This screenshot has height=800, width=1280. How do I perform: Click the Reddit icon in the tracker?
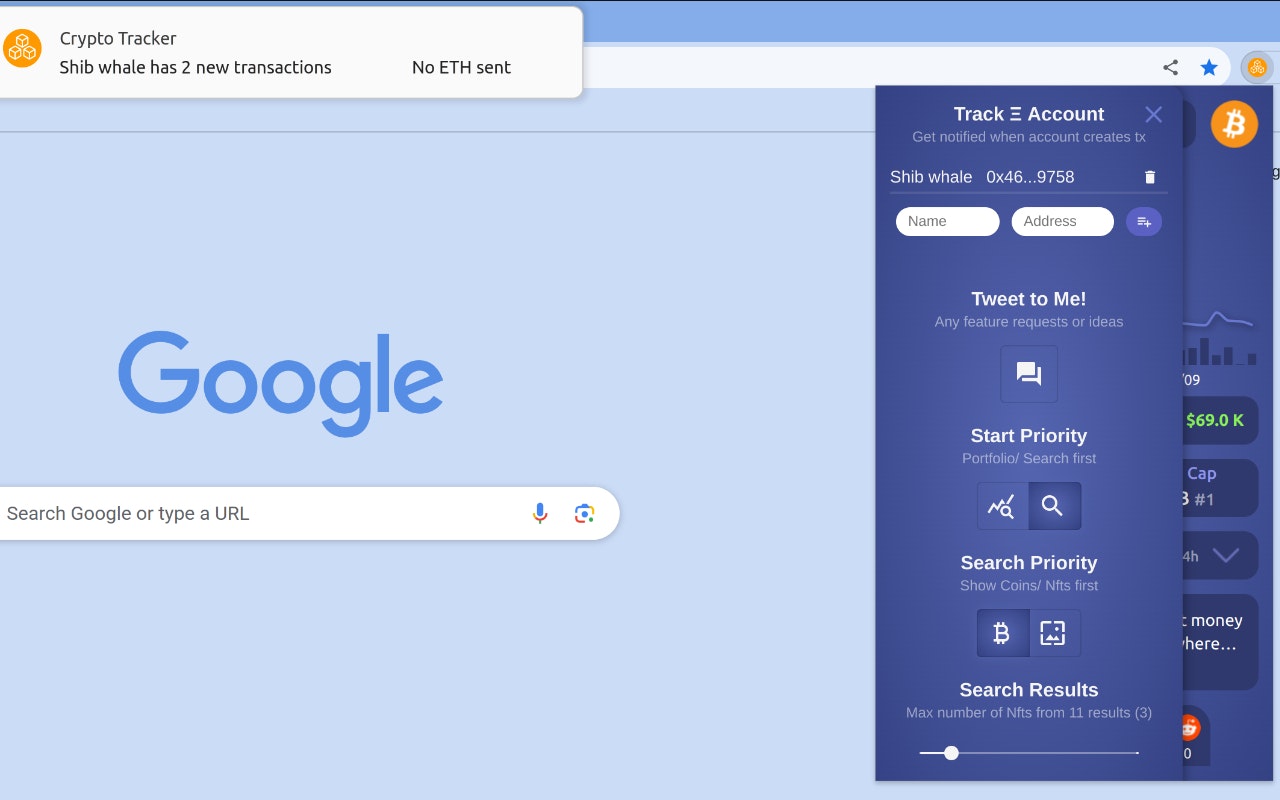pyautogui.click(x=1190, y=727)
